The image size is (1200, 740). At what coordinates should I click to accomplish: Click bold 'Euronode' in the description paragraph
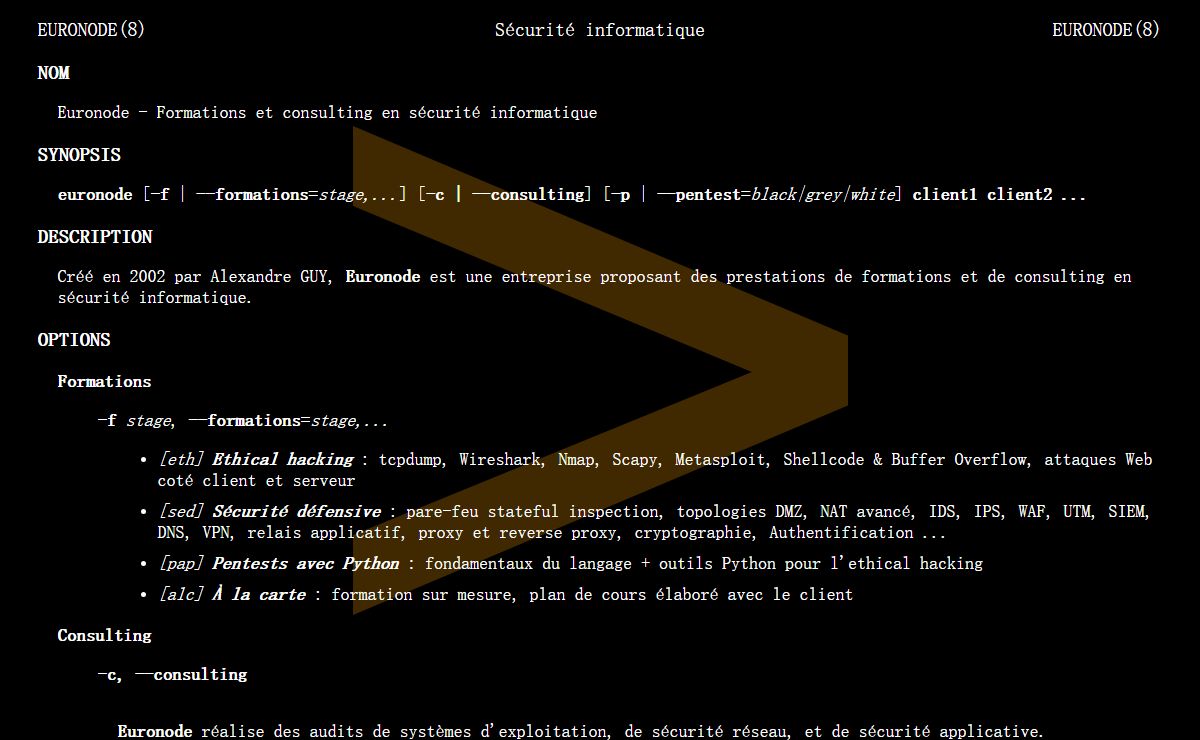tap(383, 277)
